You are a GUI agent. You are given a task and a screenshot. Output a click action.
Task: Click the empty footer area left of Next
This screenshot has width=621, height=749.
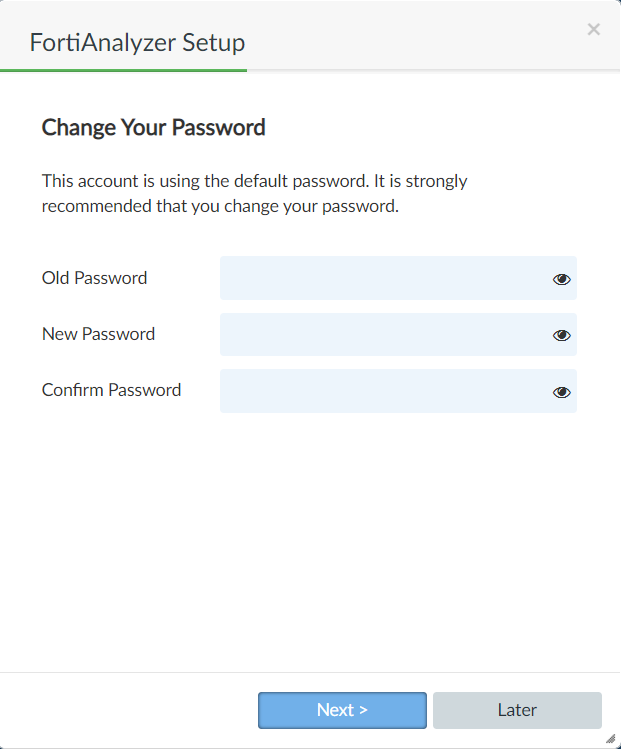[130, 710]
